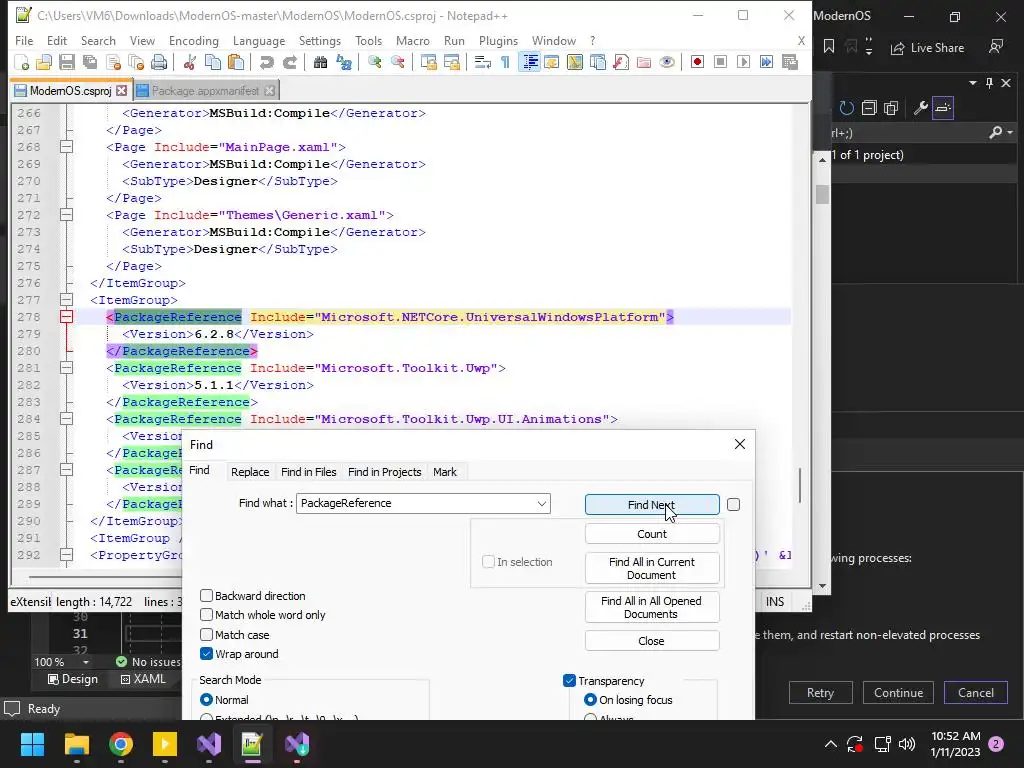Click the Find Next button
This screenshot has height=768, width=1024.
(652, 505)
